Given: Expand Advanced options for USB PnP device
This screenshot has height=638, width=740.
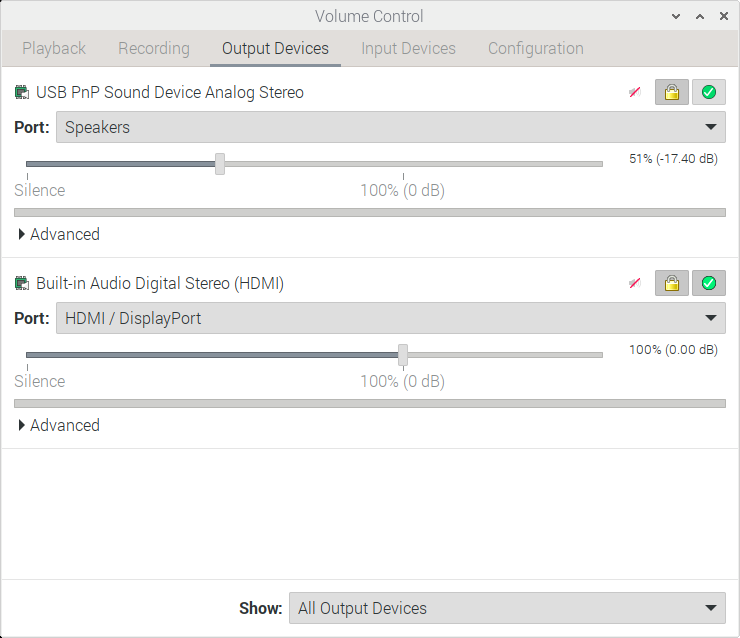Looking at the screenshot, I should (x=59, y=235).
